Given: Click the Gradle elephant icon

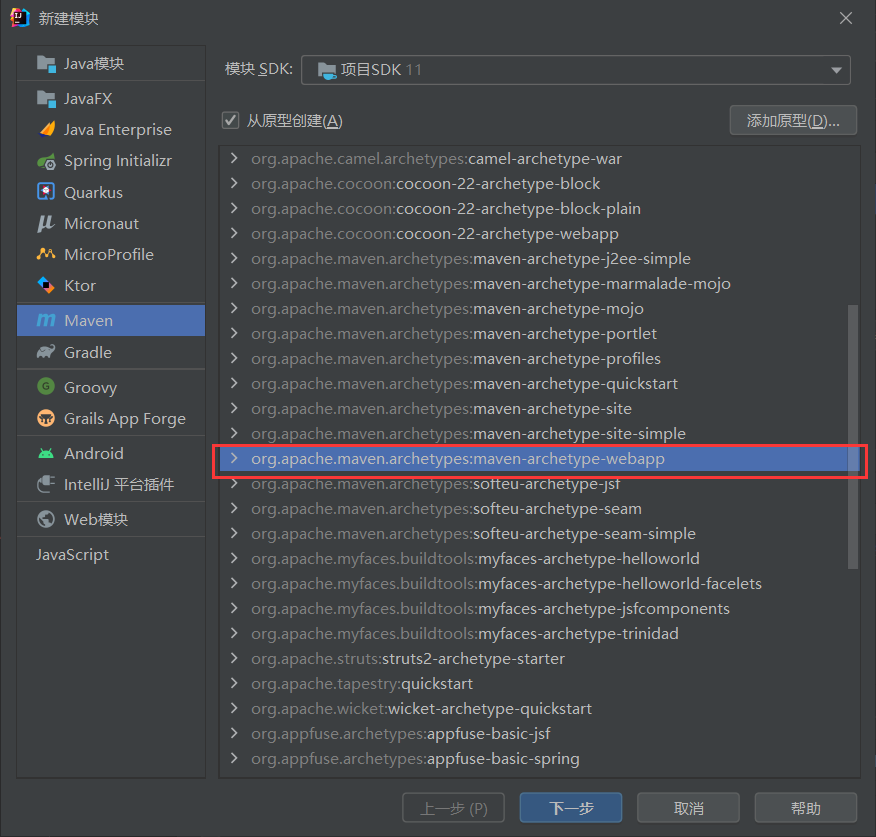Looking at the screenshot, I should (46, 352).
